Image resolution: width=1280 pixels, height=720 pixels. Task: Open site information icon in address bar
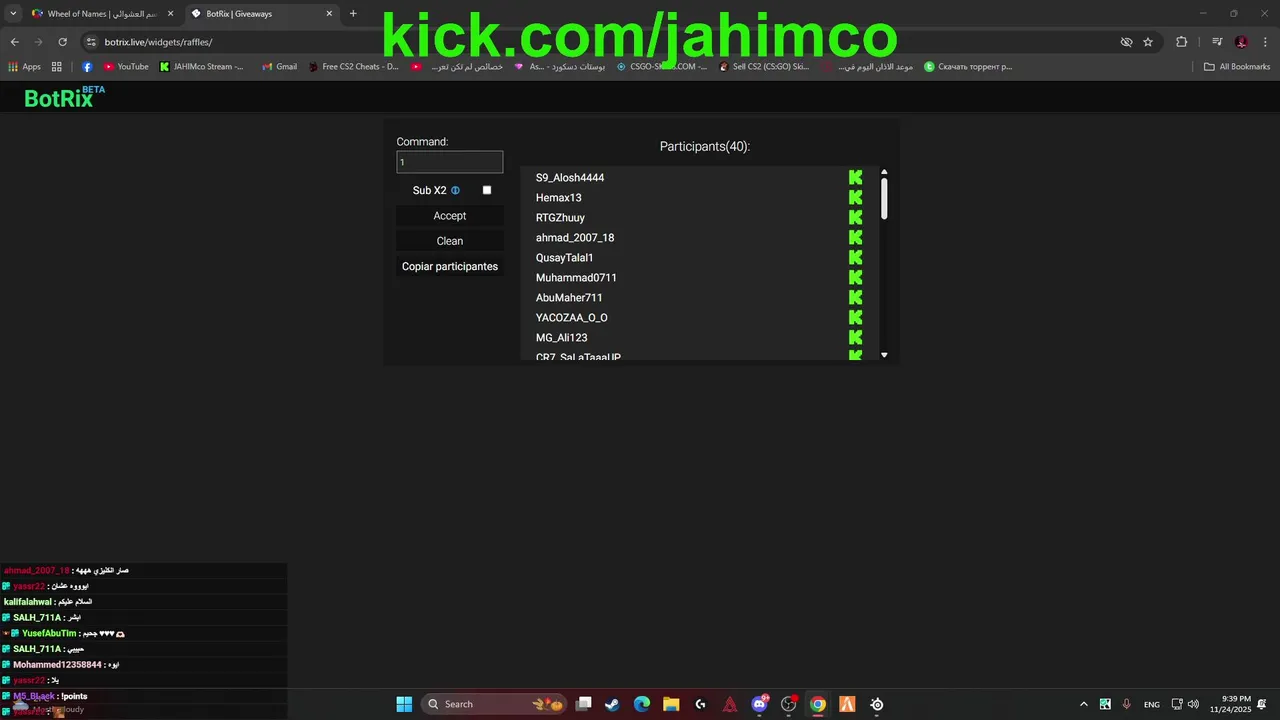(x=91, y=42)
